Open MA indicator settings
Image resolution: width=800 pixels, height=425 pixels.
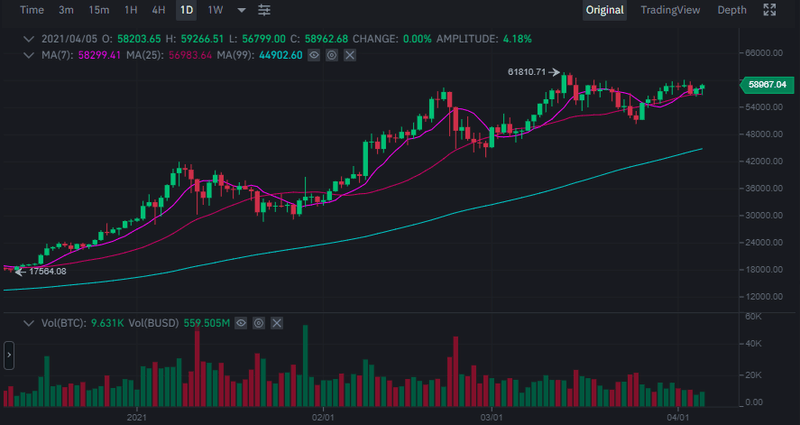(331, 55)
